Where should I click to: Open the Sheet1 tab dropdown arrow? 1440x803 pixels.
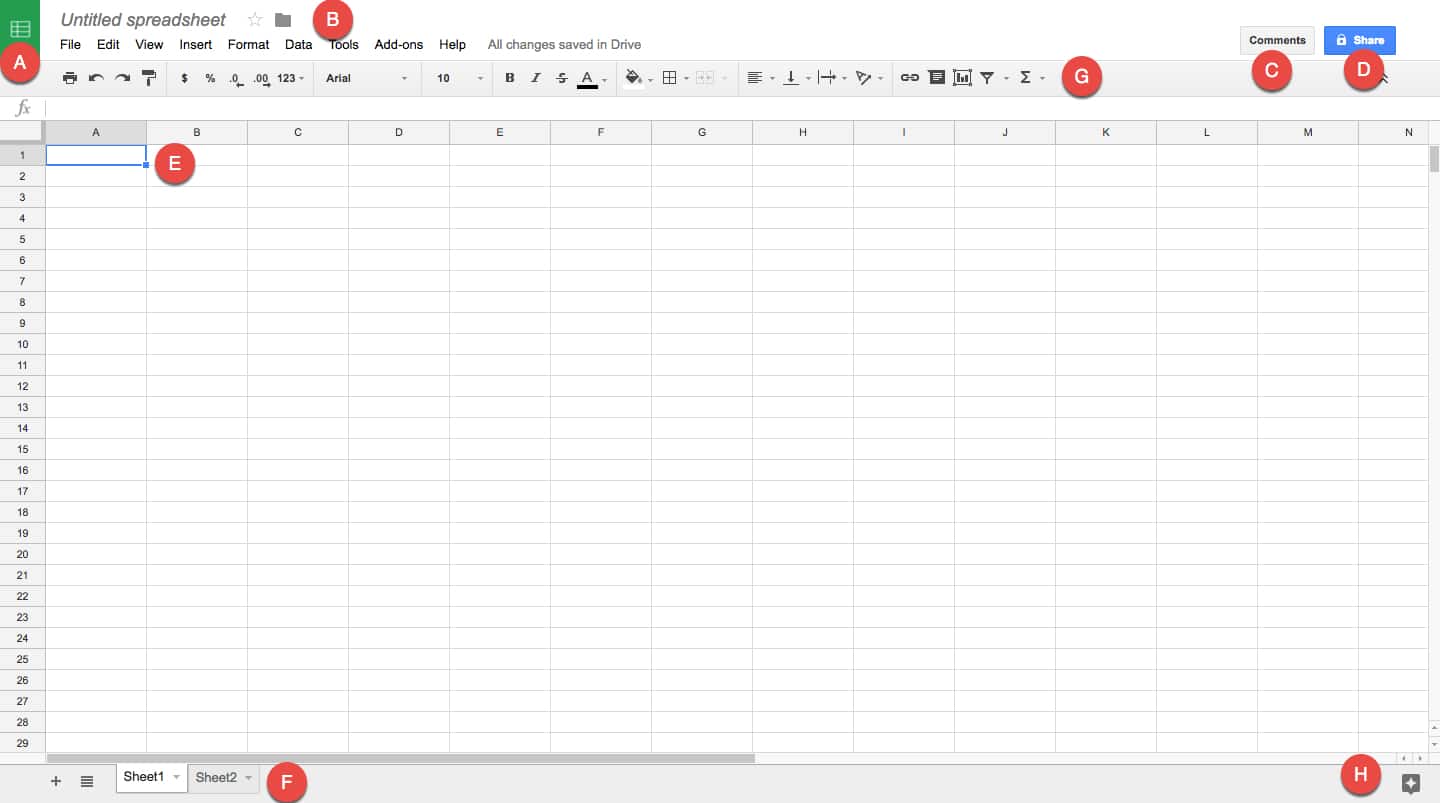click(x=176, y=778)
